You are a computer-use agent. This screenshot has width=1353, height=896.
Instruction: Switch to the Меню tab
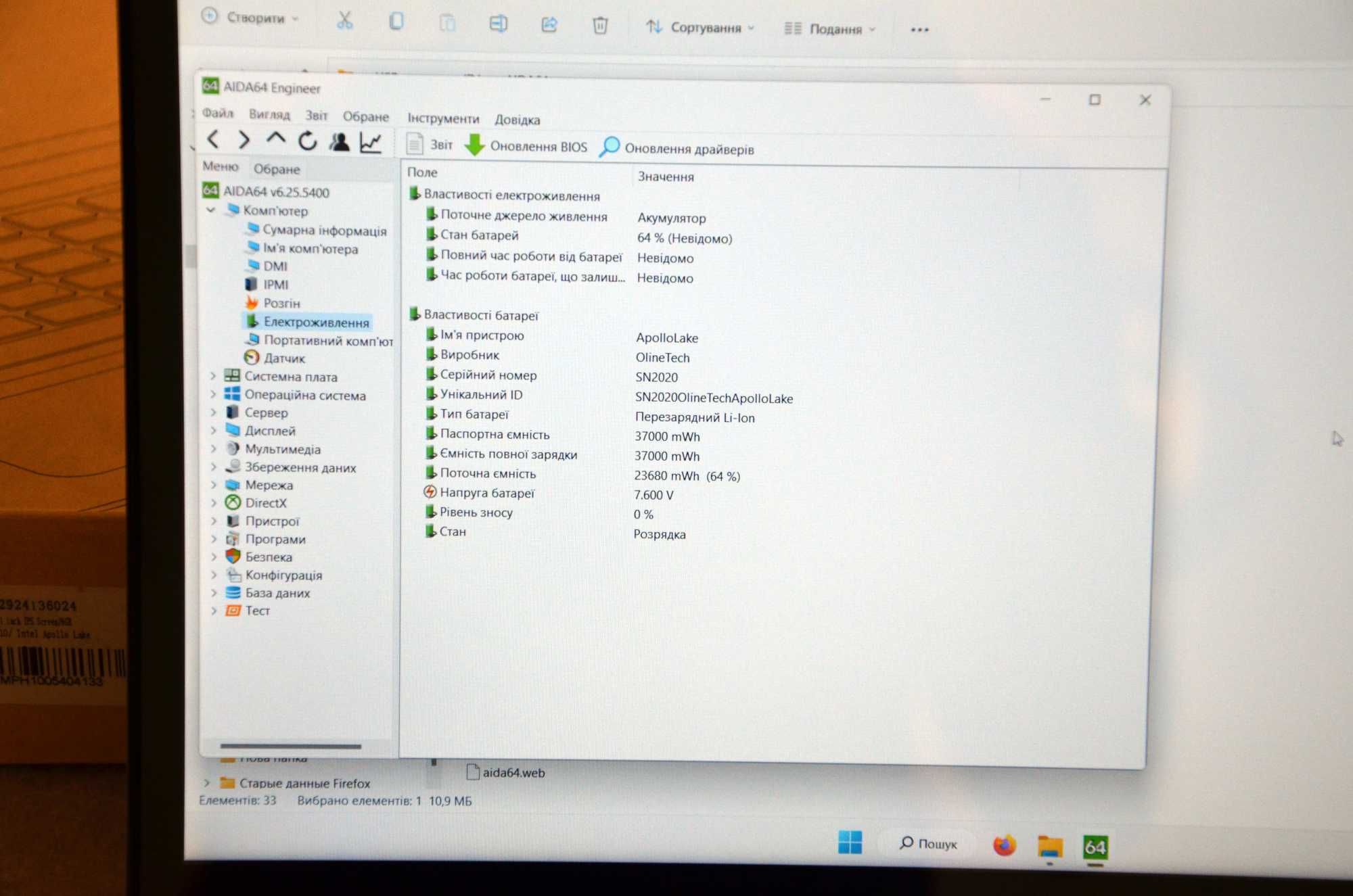(221, 166)
